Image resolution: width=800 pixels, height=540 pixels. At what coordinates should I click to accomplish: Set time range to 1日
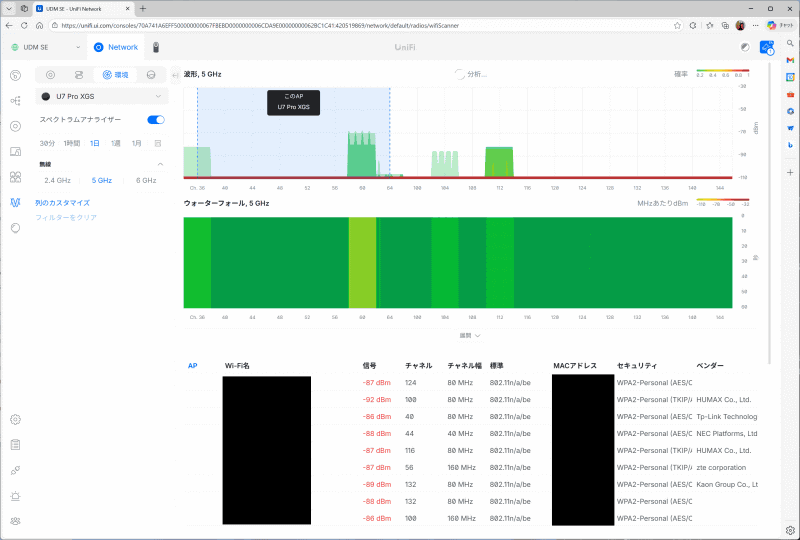(94, 143)
